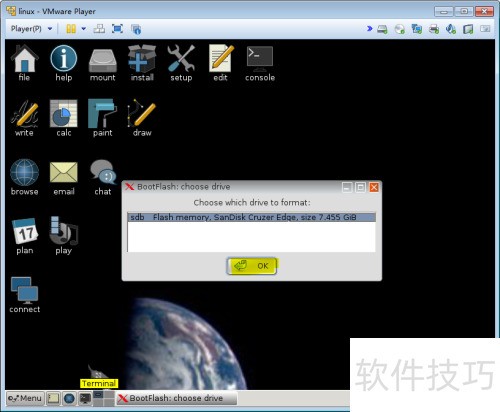Expand VMware devices chevron arrows
The height and width of the screenshot is (412, 500).
pyautogui.click(x=370, y=29)
